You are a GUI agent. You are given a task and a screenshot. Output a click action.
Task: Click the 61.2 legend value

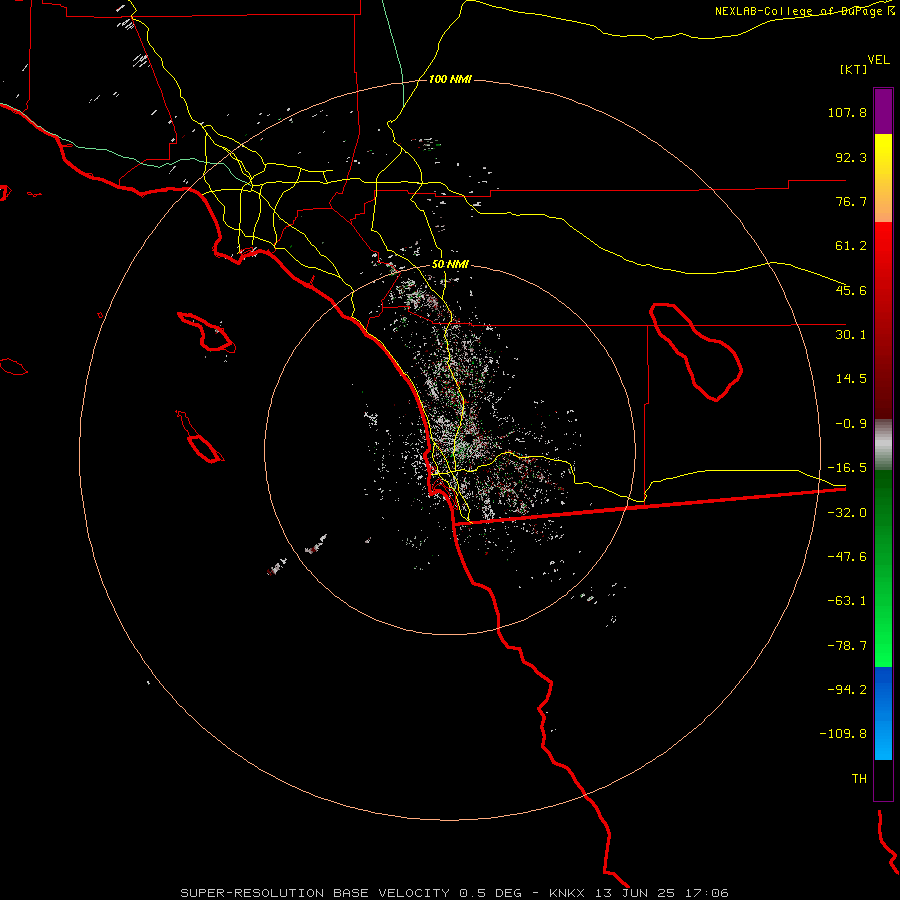point(851,246)
